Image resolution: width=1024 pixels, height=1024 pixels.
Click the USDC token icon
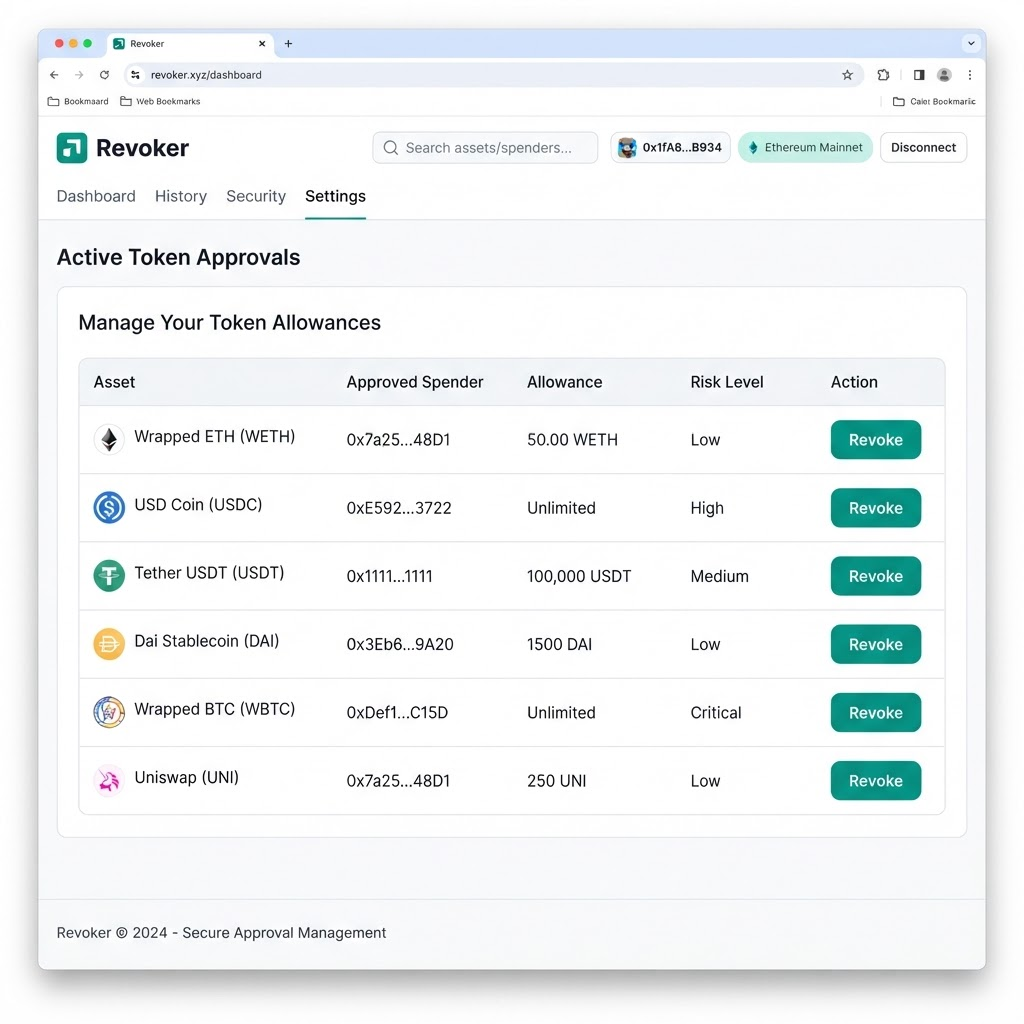coord(109,507)
